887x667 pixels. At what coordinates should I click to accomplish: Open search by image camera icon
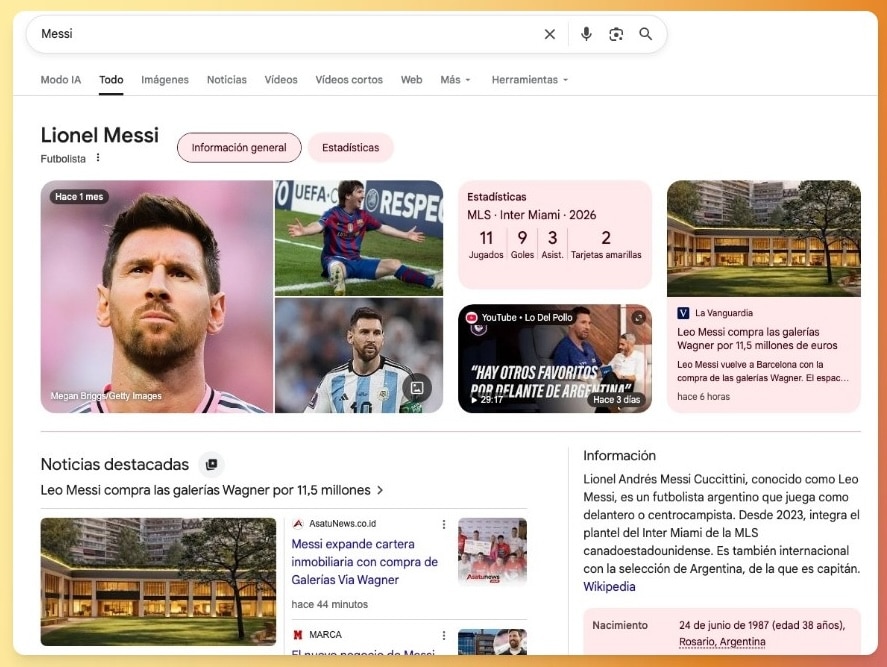click(615, 34)
